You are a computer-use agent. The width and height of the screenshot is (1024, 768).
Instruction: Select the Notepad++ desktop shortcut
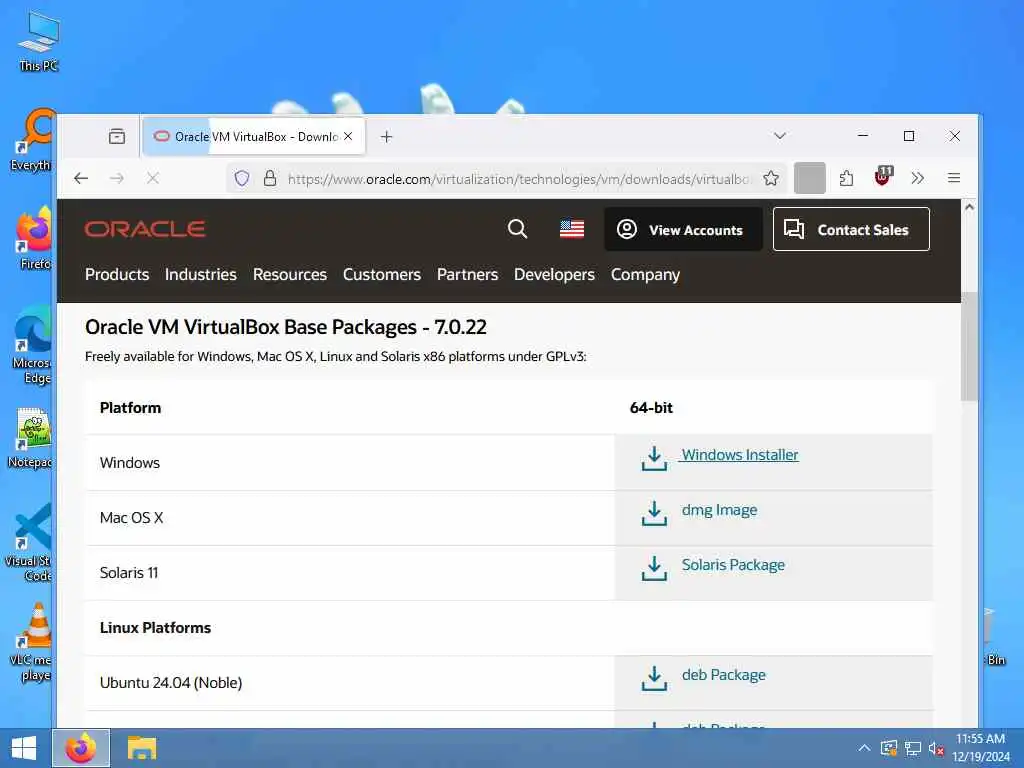click(x=29, y=438)
